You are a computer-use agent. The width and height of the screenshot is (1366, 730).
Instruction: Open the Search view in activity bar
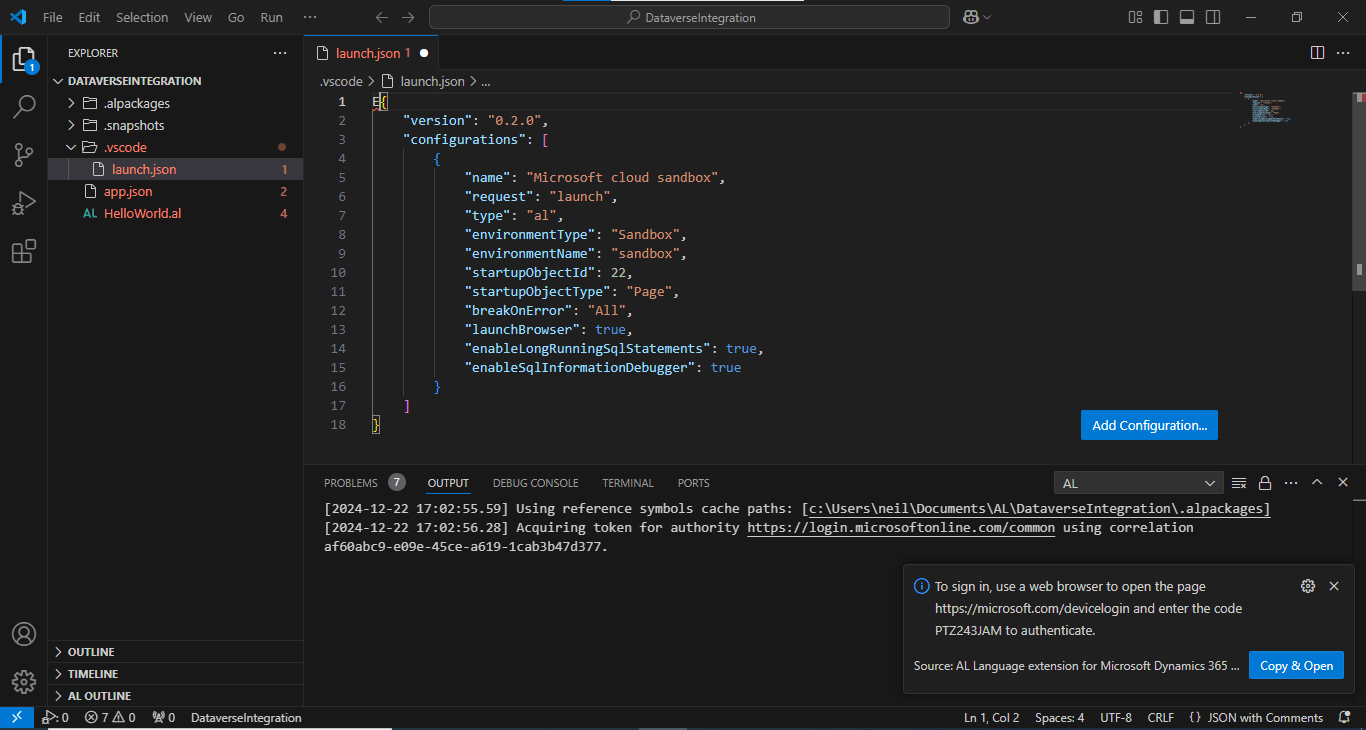pos(24,107)
